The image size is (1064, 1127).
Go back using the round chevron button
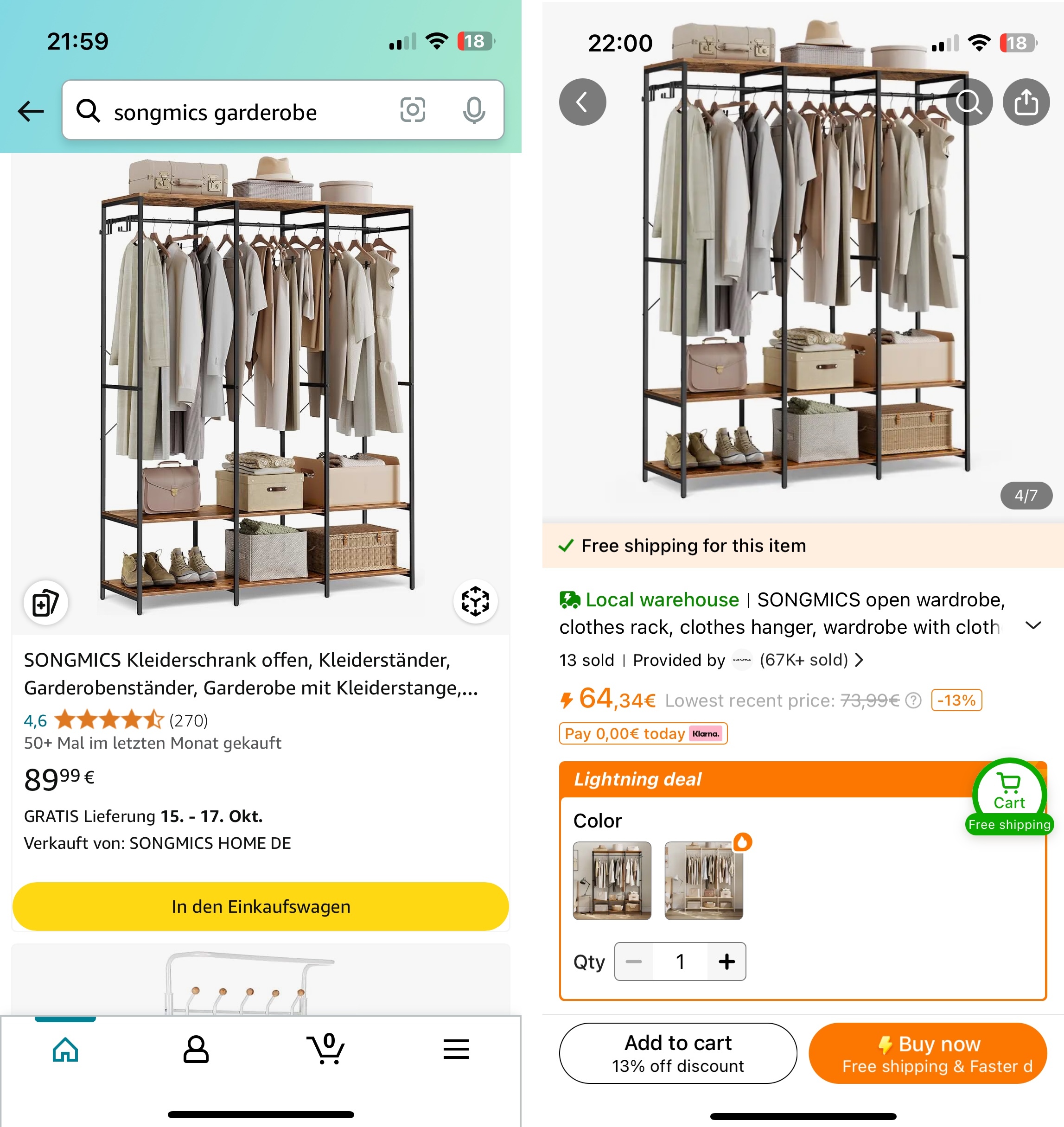click(x=582, y=102)
